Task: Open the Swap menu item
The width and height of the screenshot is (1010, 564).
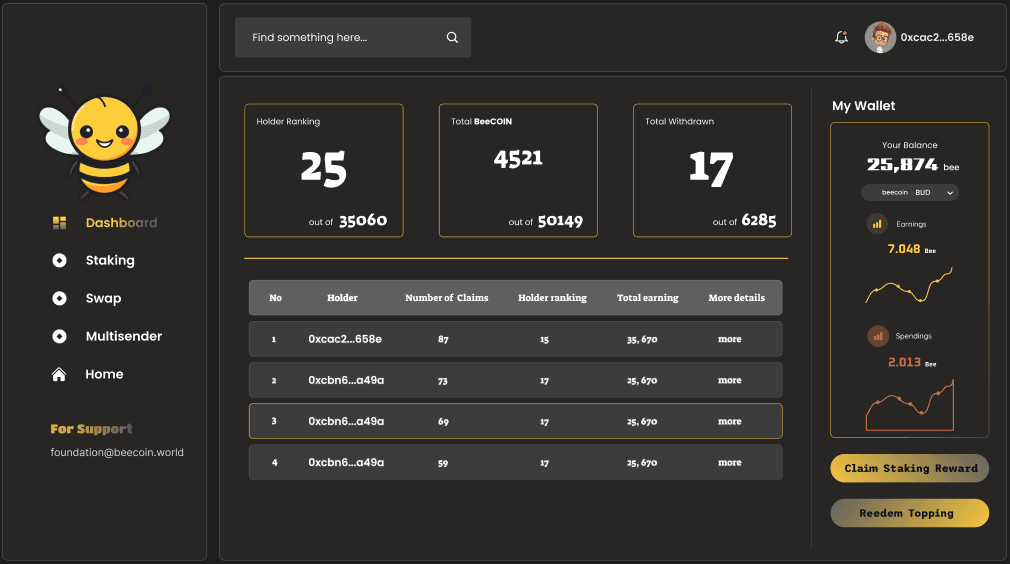Action: pyautogui.click(x=103, y=298)
